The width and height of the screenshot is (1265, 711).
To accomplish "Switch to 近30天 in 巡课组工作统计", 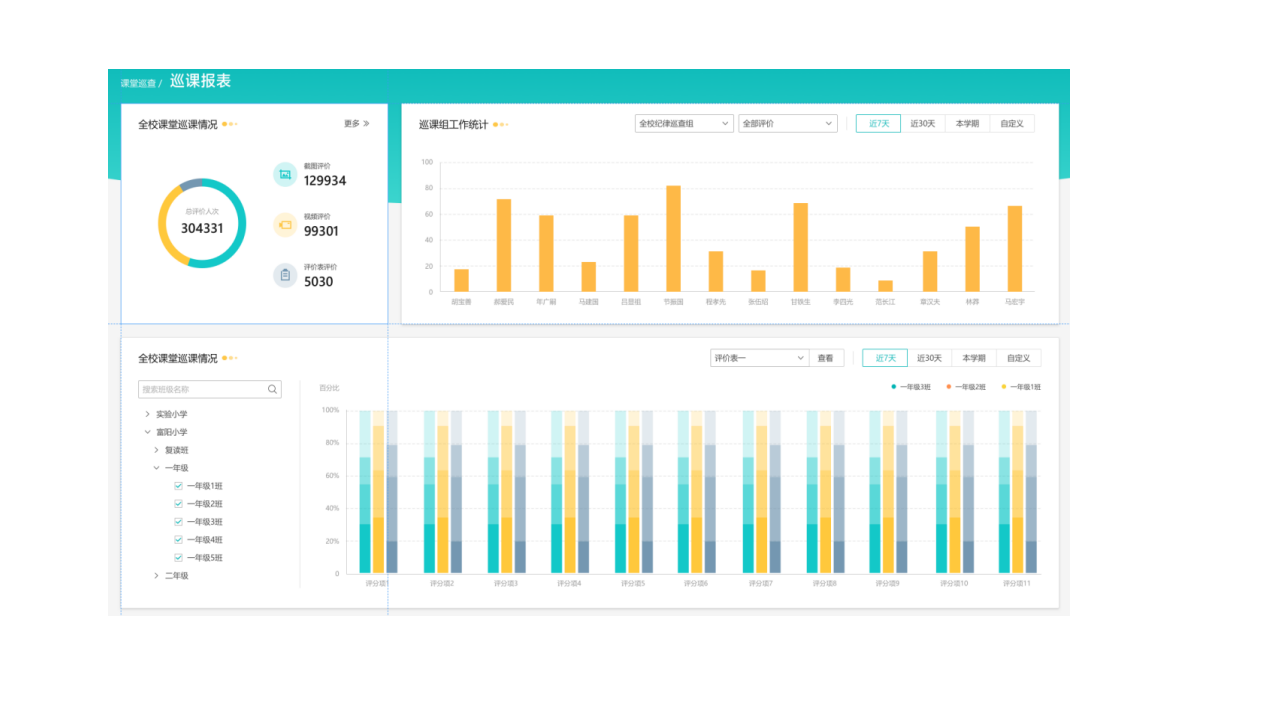I will coord(922,124).
